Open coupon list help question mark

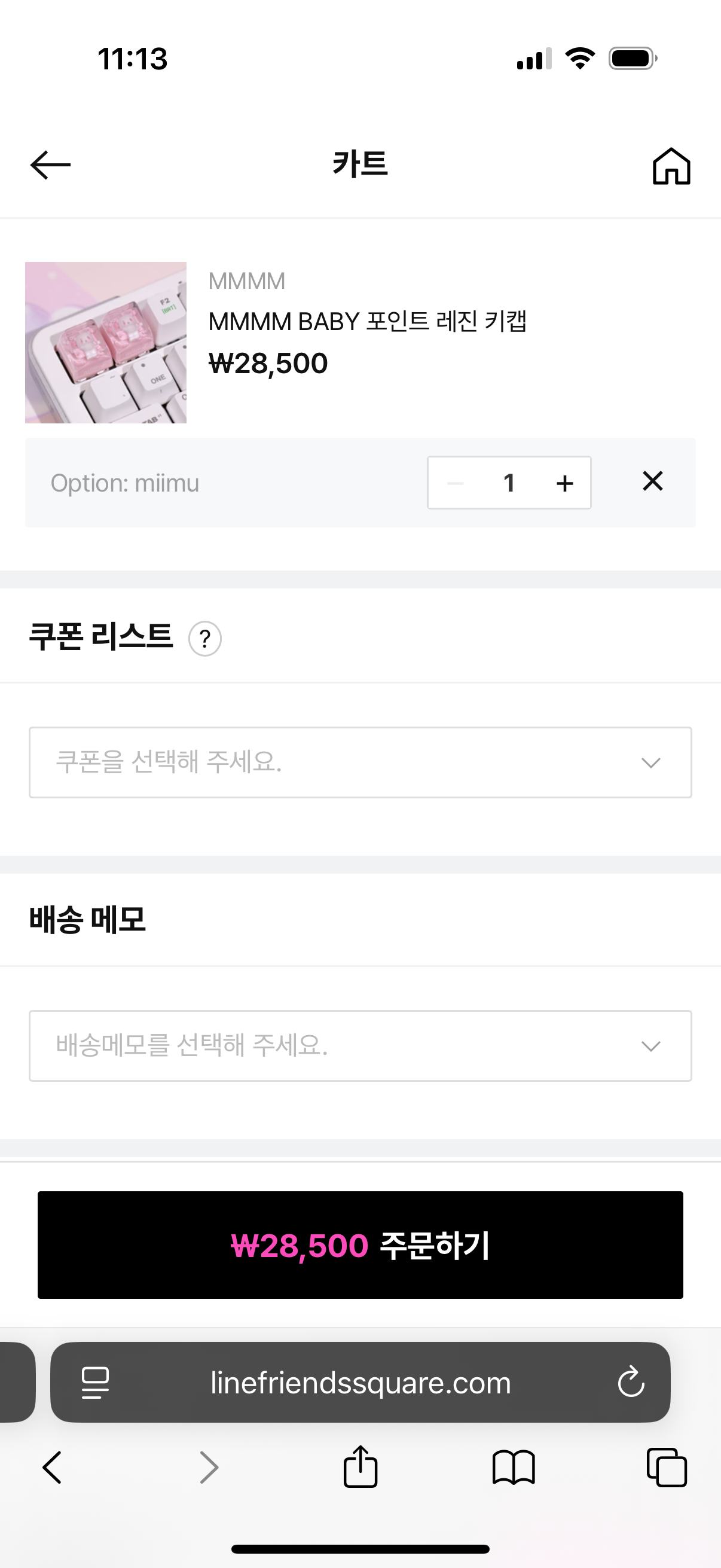coord(205,639)
